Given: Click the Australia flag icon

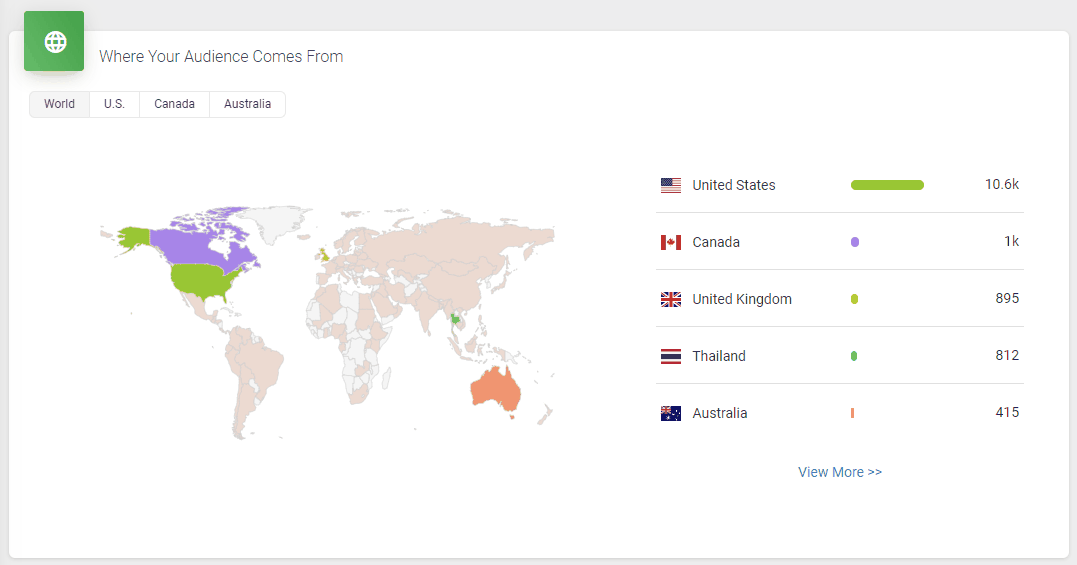Looking at the screenshot, I should point(670,413).
